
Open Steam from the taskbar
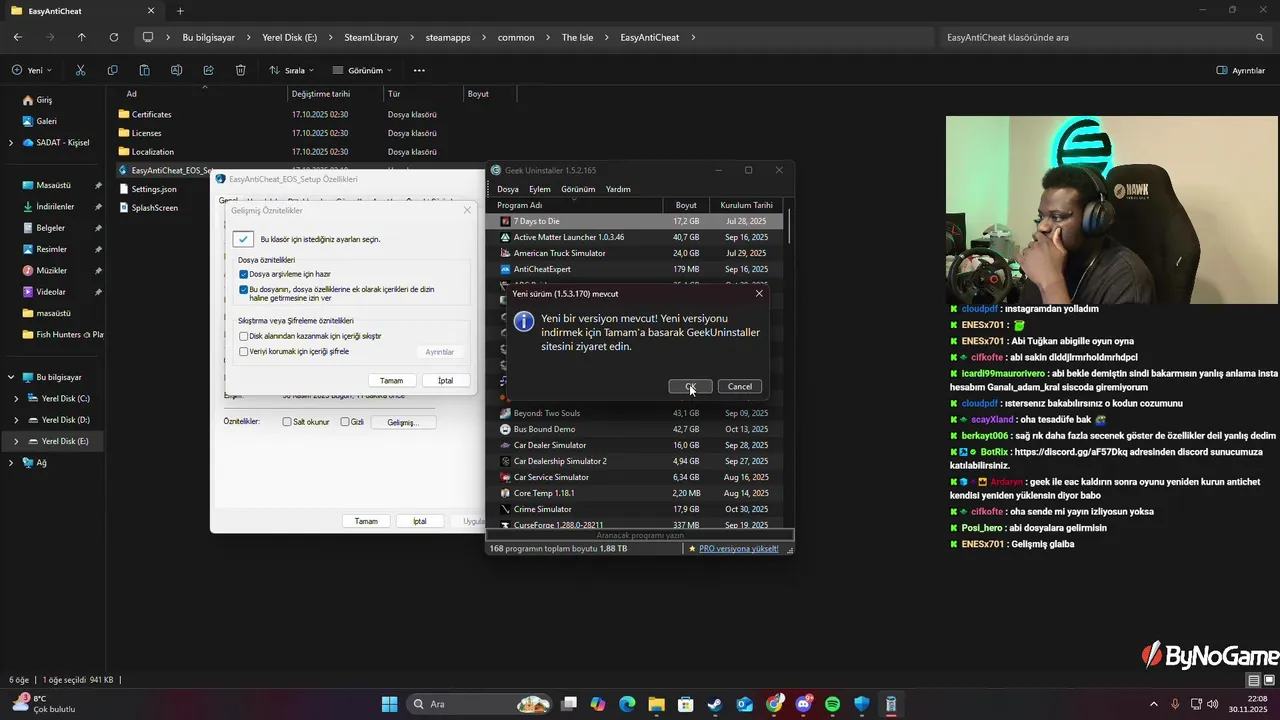pos(715,704)
